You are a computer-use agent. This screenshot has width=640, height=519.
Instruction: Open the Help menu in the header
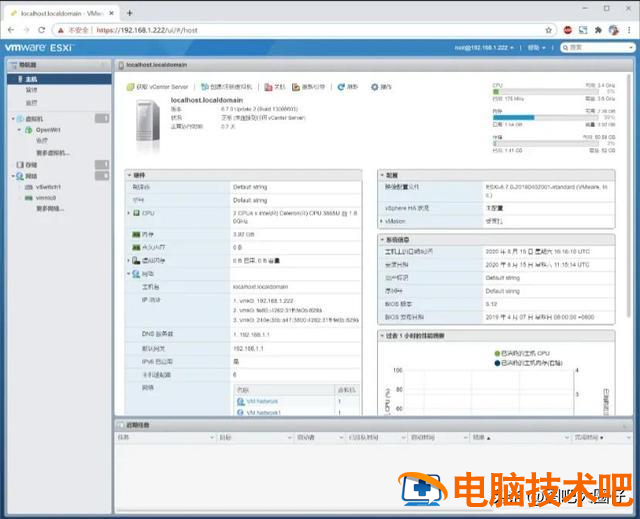click(536, 48)
